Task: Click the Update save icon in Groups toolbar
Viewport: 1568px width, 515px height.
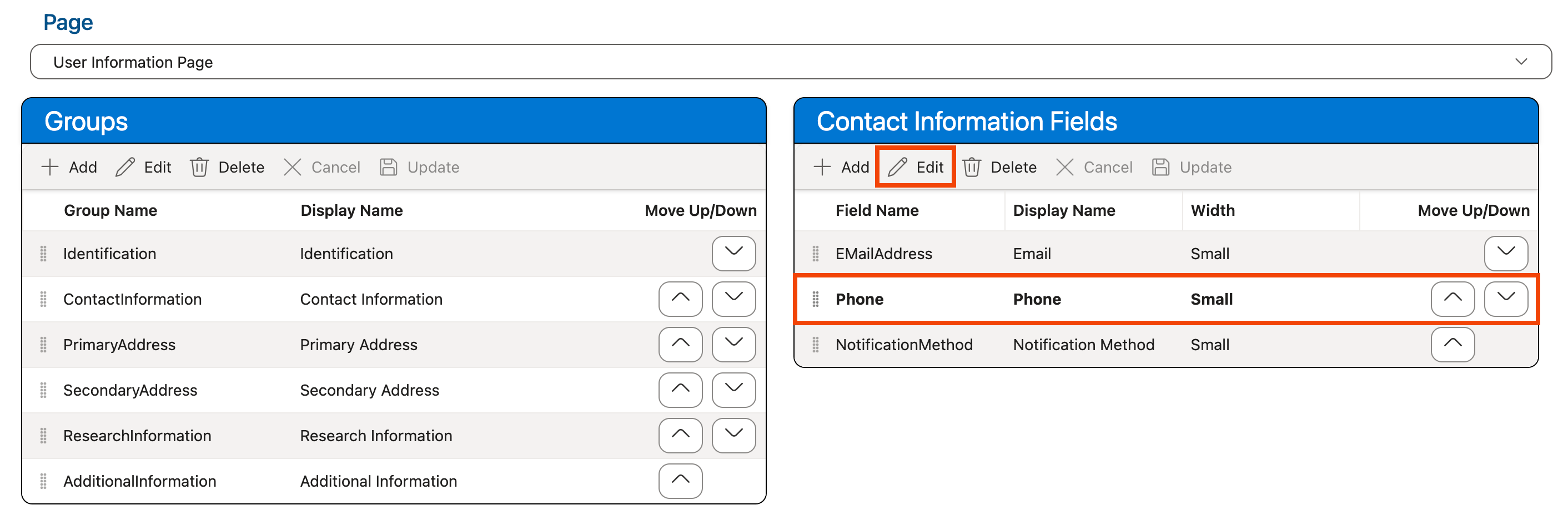Action: point(389,166)
